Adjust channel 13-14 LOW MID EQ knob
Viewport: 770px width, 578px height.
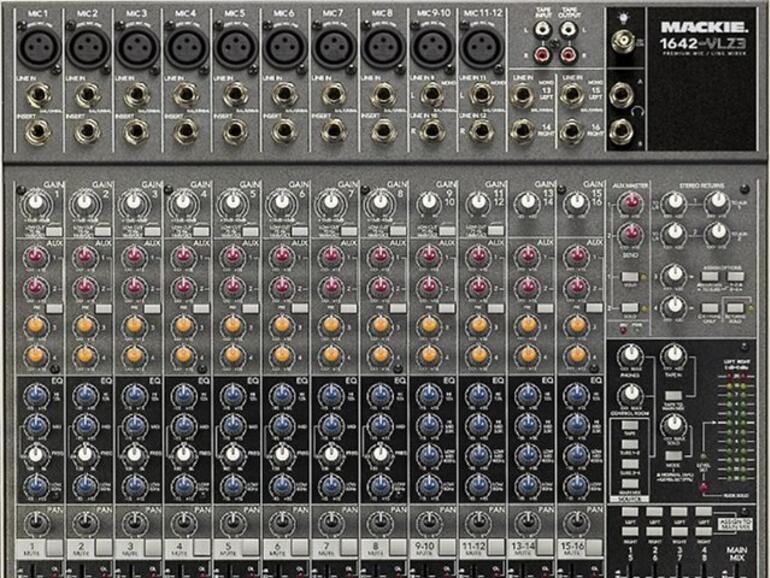[x=528, y=455]
